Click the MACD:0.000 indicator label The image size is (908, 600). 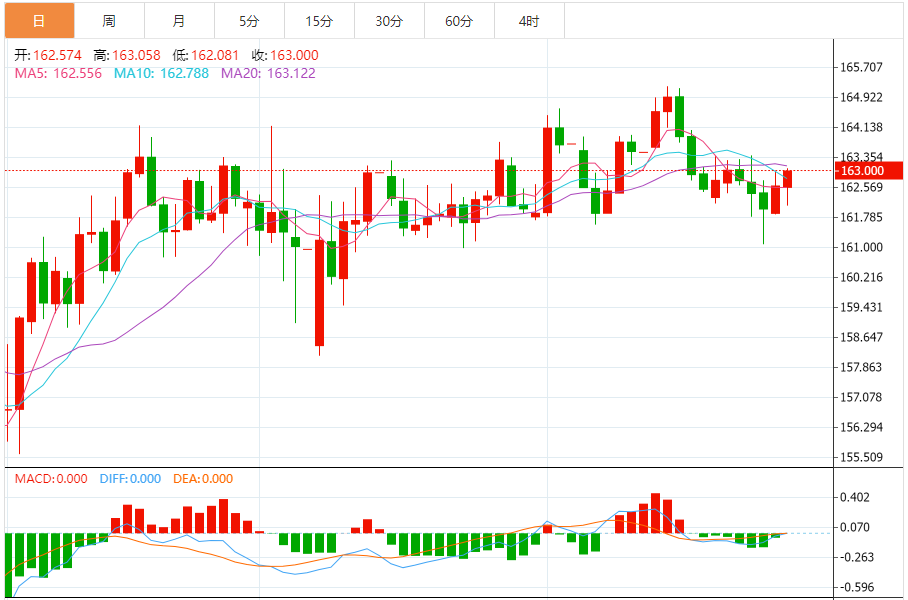pyautogui.click(x=51, y=479)
